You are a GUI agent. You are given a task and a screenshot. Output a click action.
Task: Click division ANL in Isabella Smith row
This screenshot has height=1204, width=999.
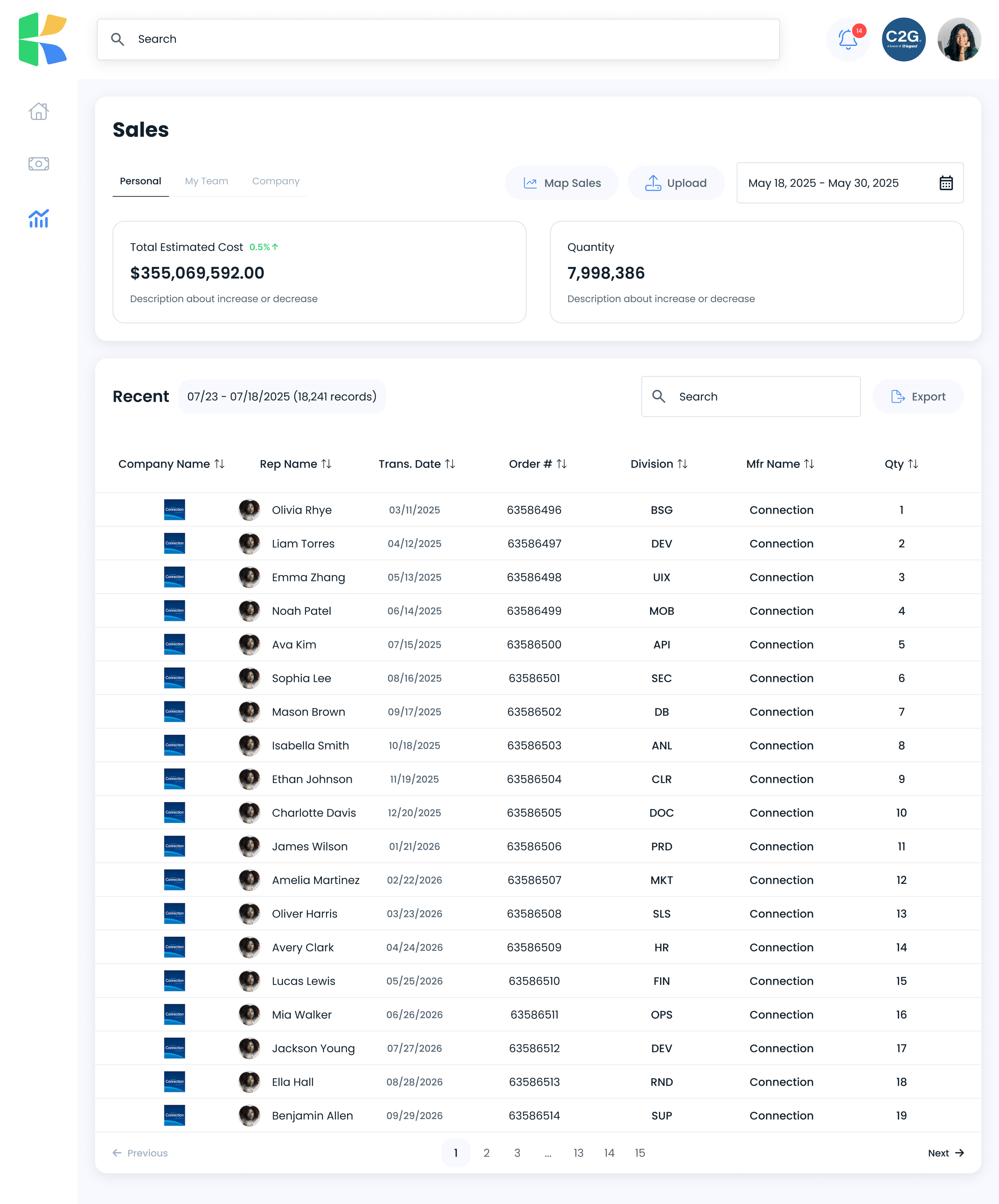pyautogui.click(x=661, y=745)
